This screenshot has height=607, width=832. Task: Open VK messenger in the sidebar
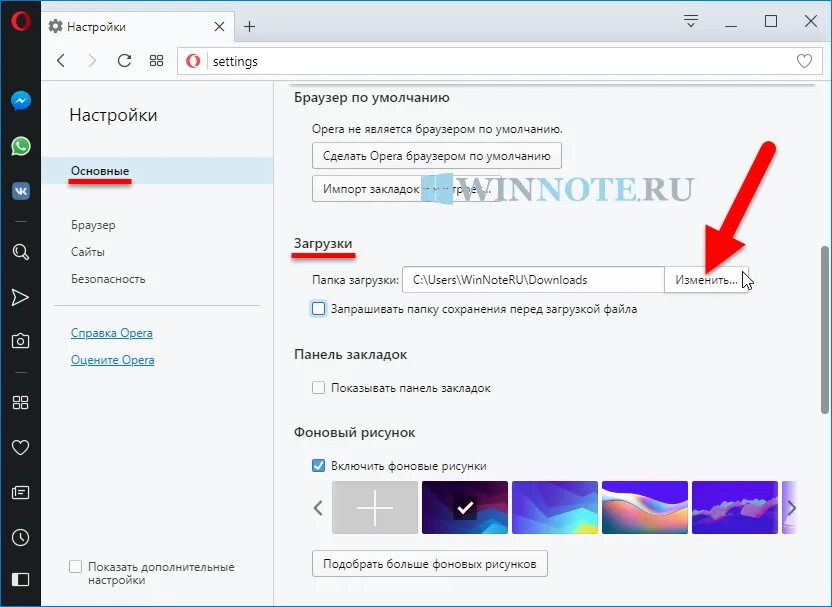[21, 191]
